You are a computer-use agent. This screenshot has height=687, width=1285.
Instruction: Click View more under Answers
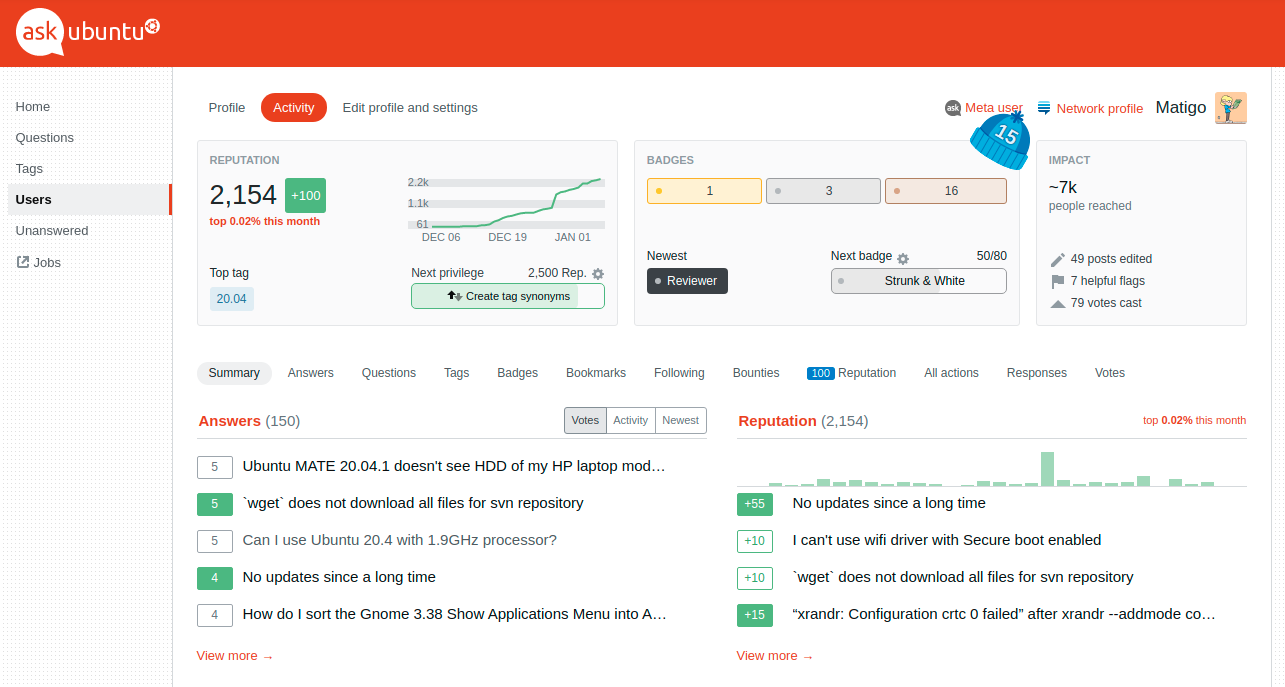point(235,656)
